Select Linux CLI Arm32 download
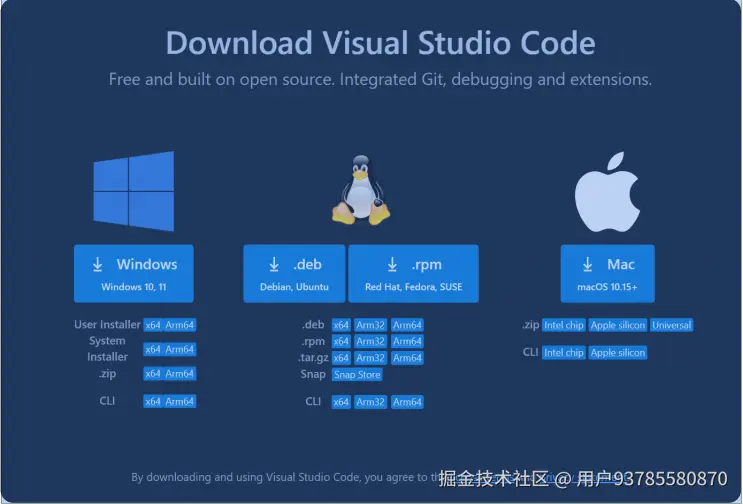Screen dimensions: 743x504 [371, 402]
